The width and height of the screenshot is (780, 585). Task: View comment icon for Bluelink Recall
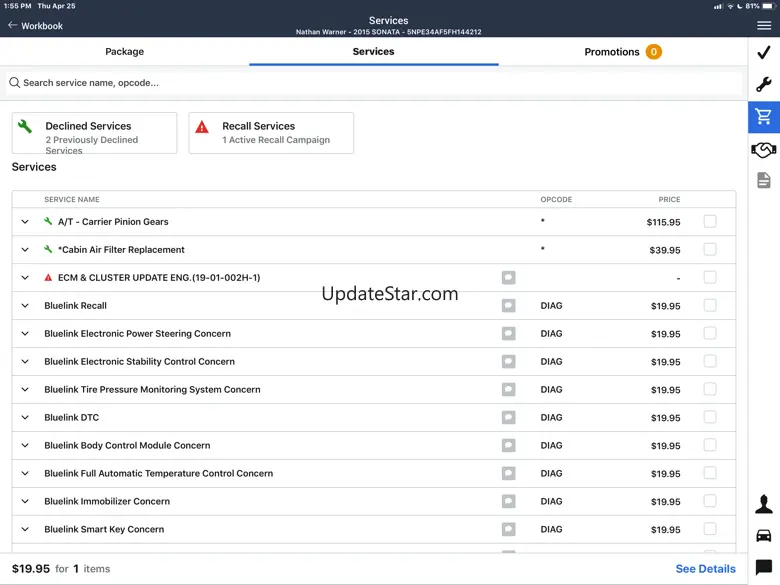[x=508, y=306]
